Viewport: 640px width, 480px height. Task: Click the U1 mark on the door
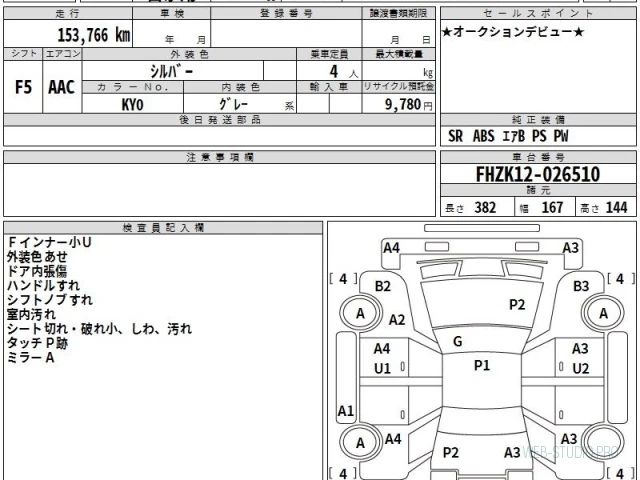tap(382, 369)
